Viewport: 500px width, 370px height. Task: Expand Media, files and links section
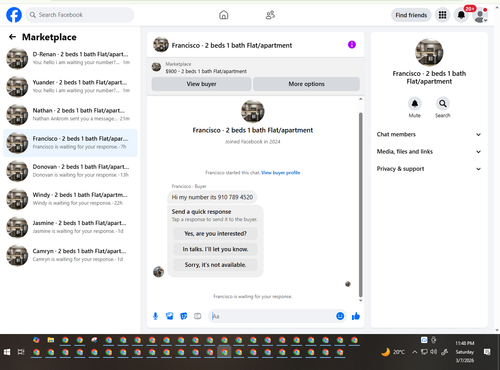429,152
